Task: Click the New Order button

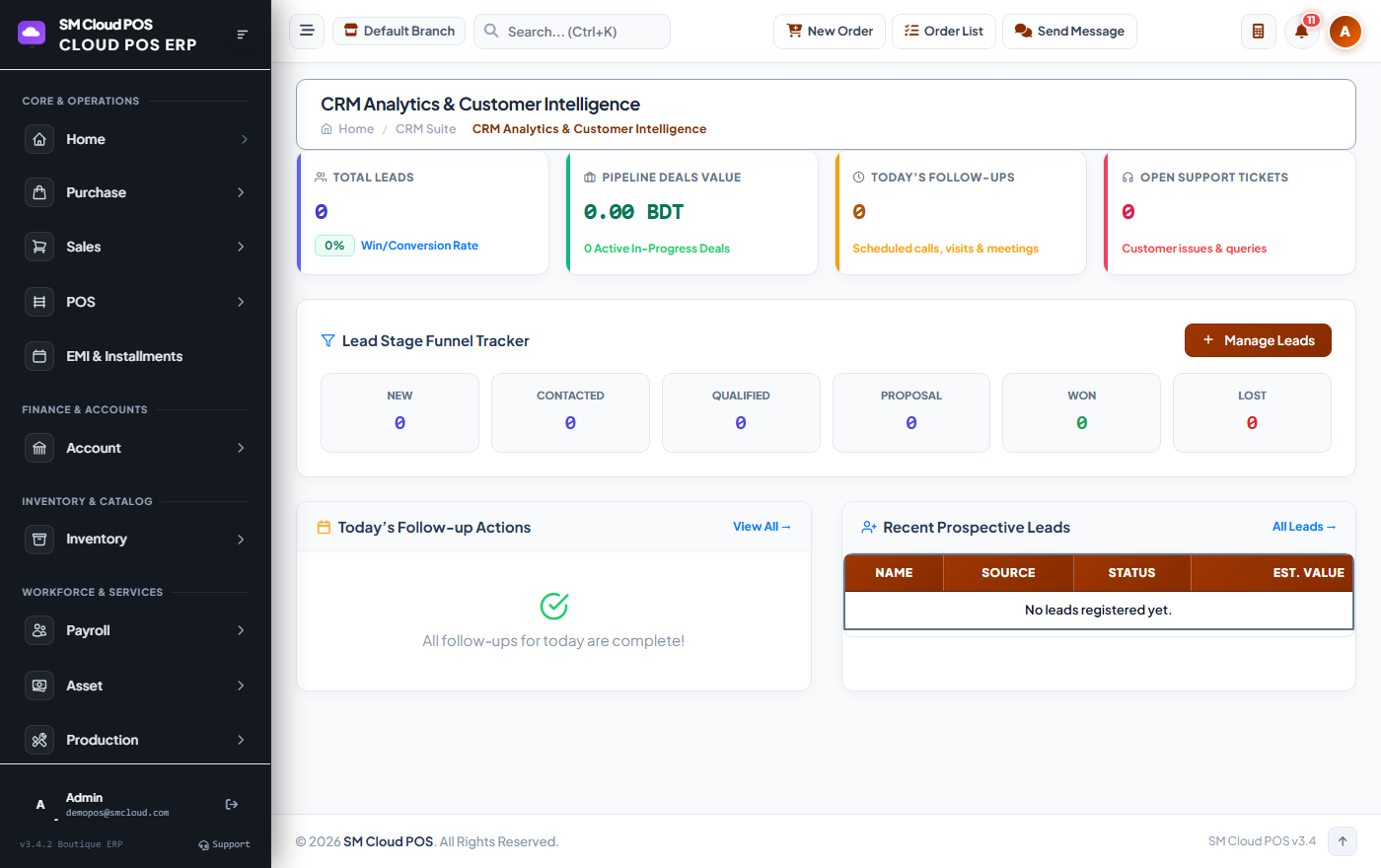Action: tap(830, 32)
